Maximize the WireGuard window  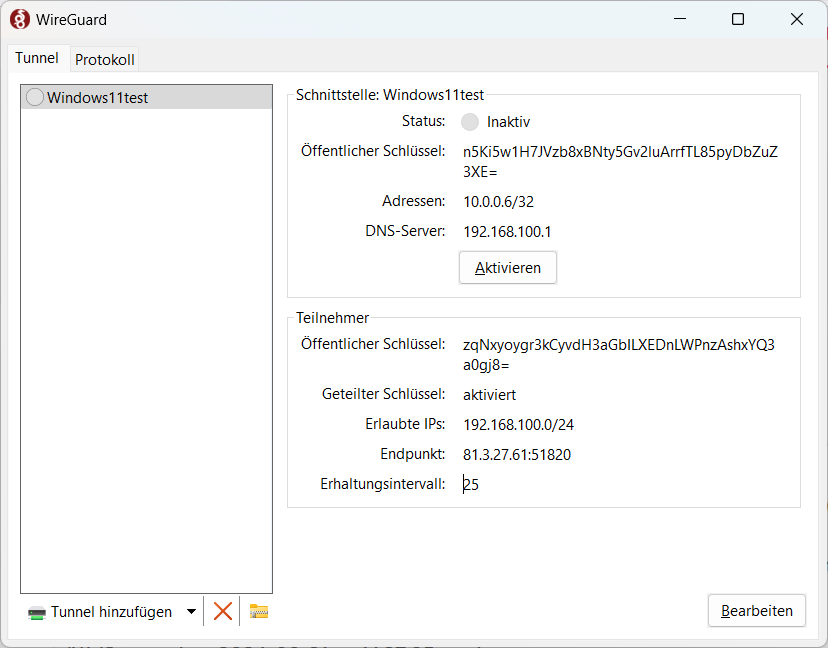click(738, 20)
